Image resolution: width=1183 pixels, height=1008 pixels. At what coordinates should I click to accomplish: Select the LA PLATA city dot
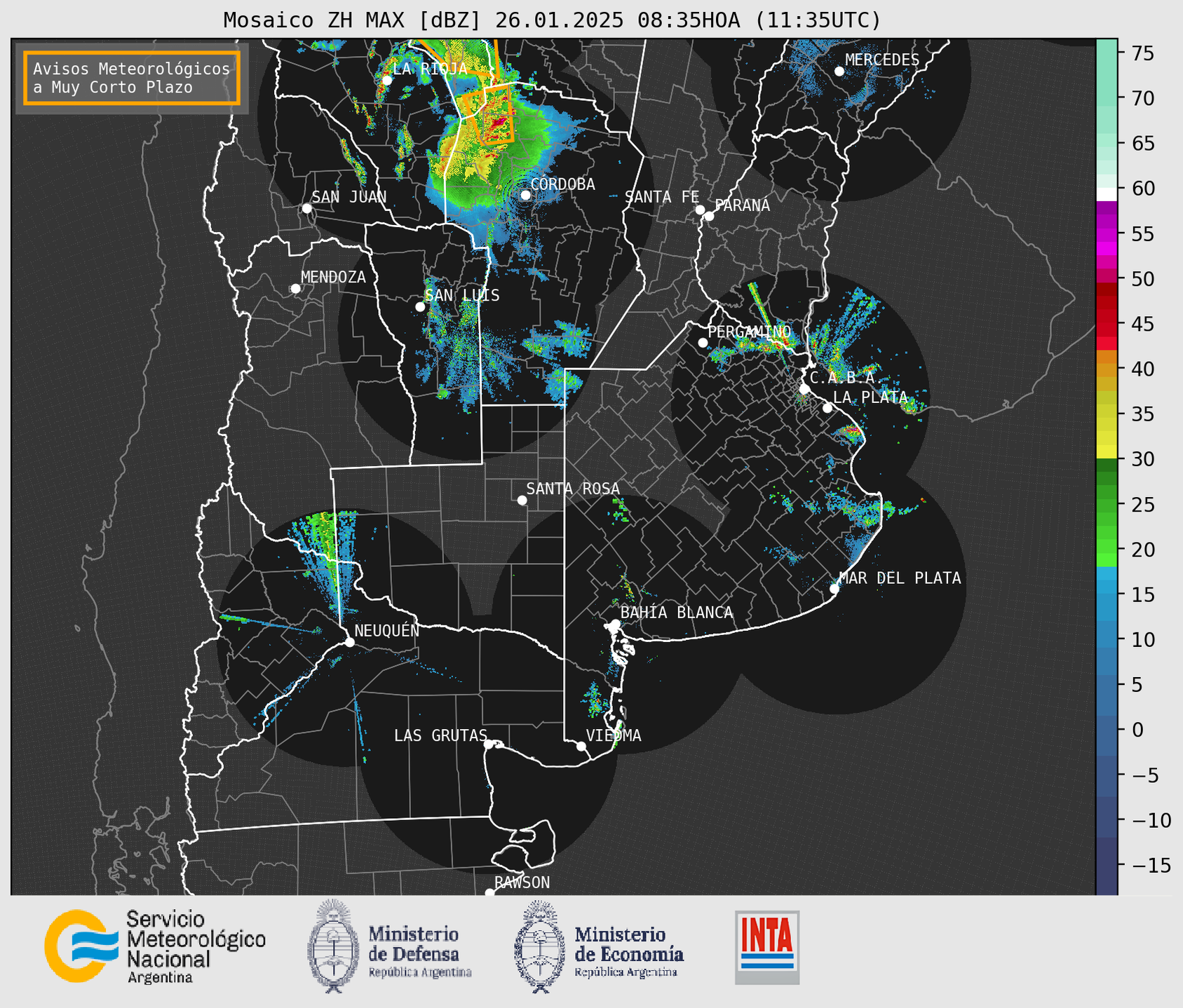(x=827, y=408)
